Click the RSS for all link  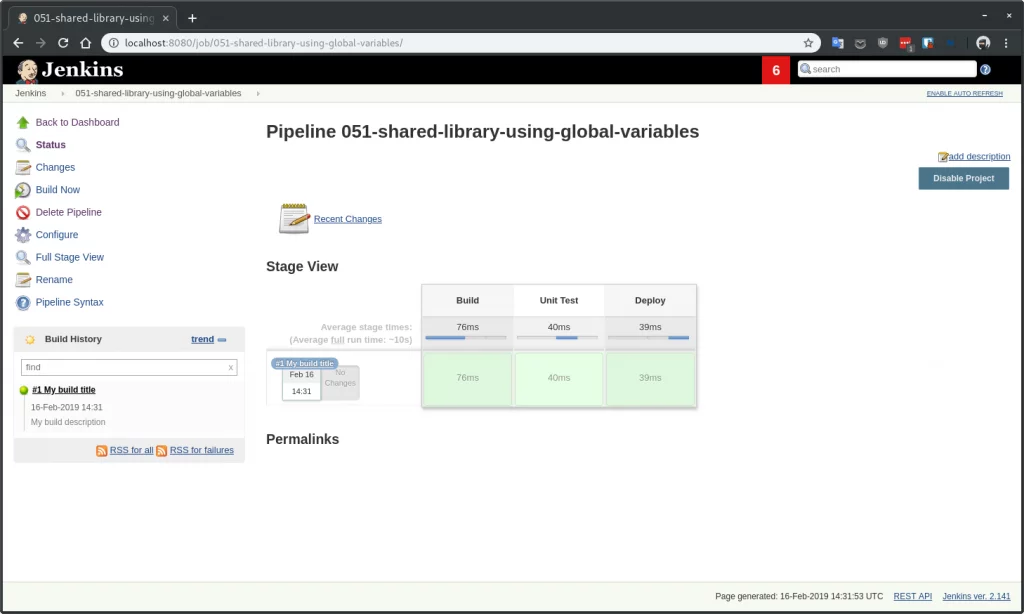pyautogui.click(x=131, y=451)
